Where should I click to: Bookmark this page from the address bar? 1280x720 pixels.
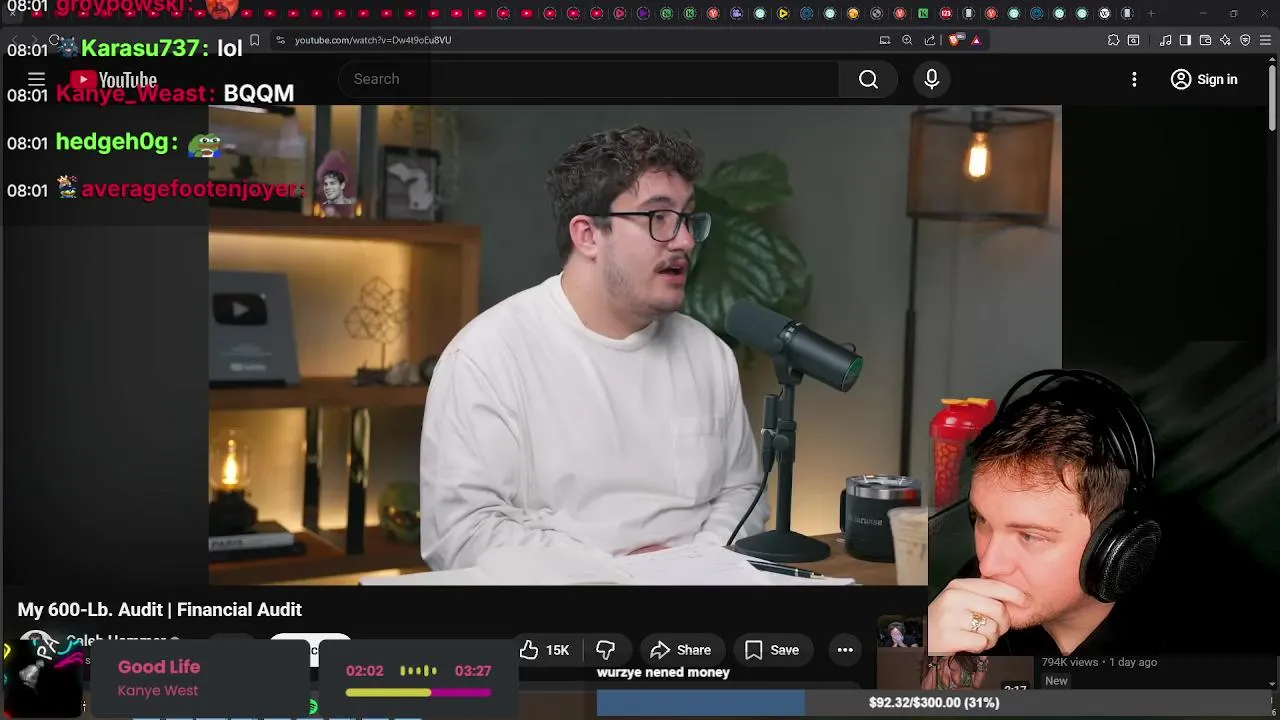(255, 40)
